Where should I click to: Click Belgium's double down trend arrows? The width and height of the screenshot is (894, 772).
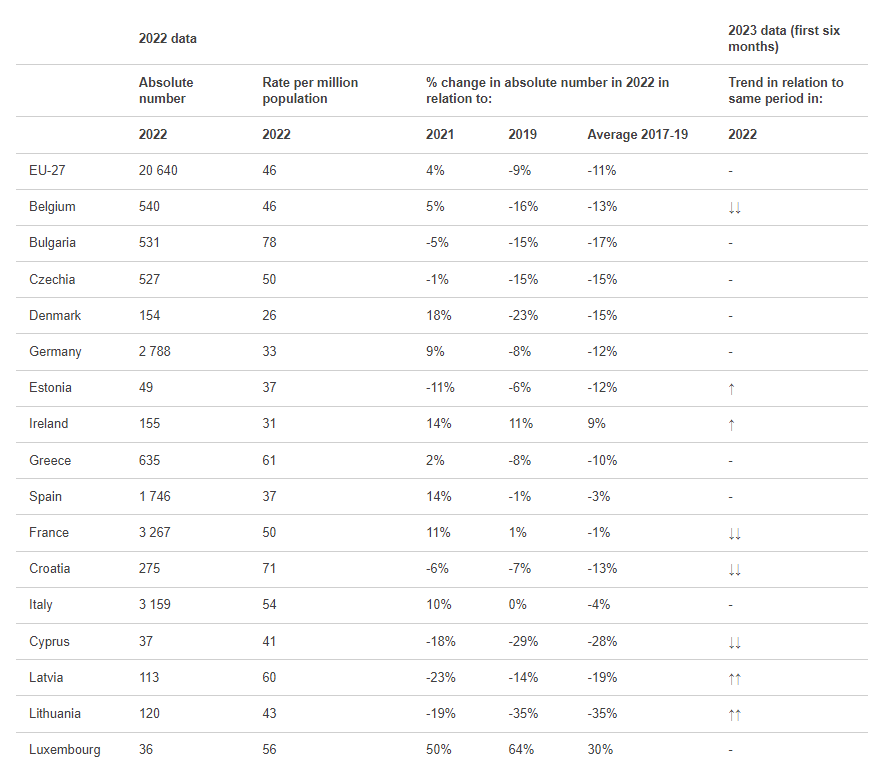(735, 208)
